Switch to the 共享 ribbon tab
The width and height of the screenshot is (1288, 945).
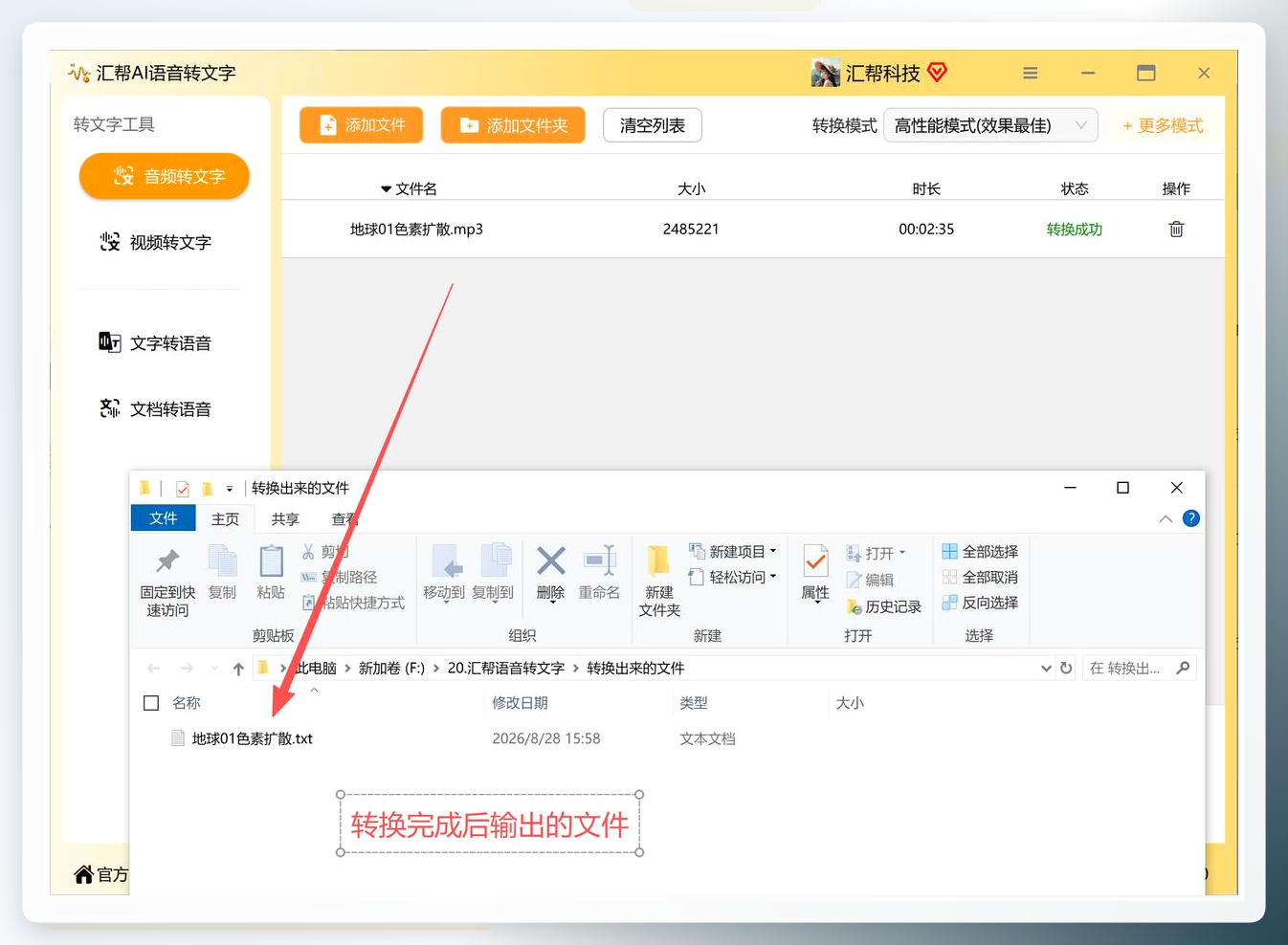285,518
